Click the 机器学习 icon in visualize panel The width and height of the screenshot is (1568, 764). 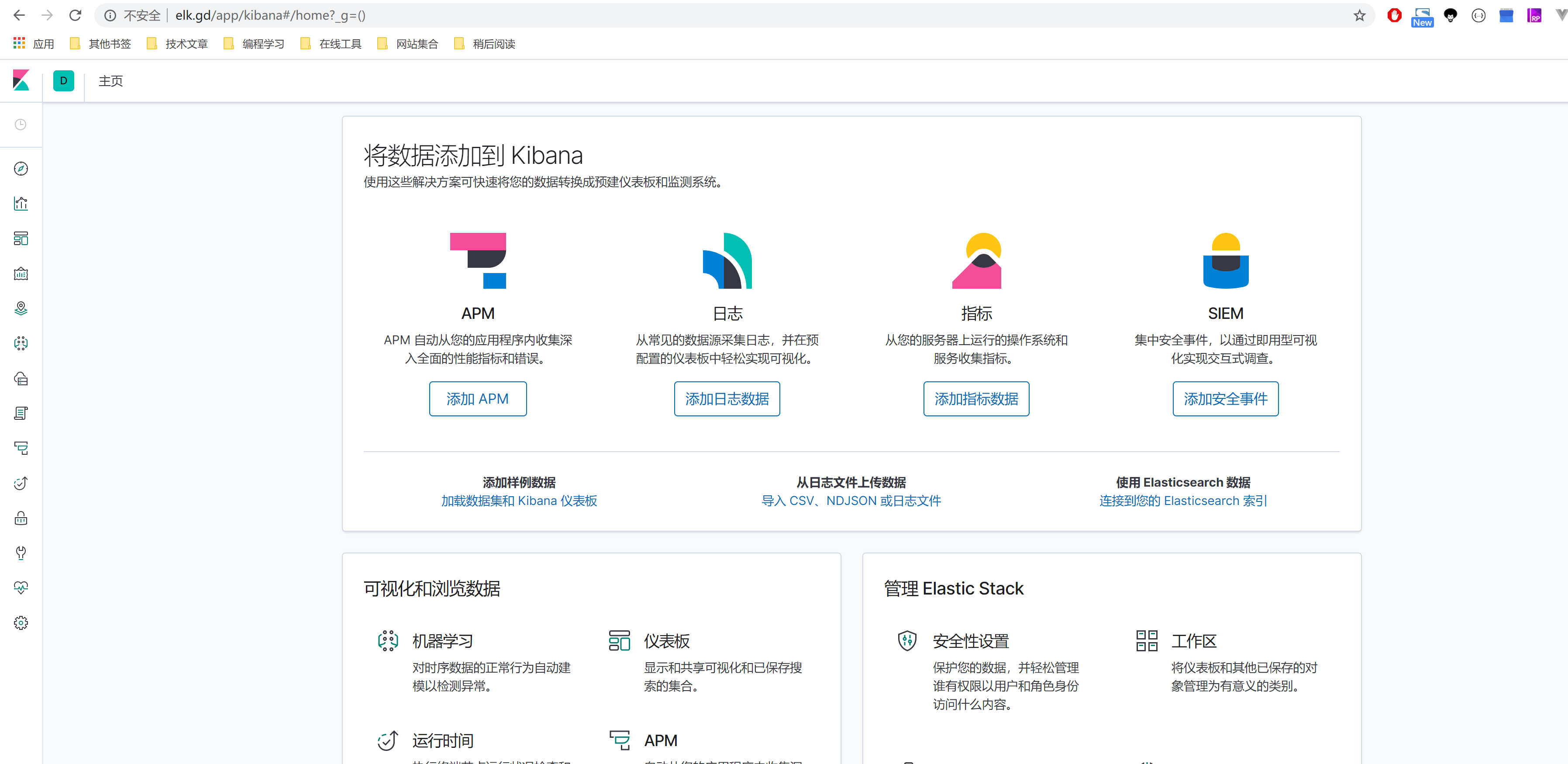pos(388,641)
